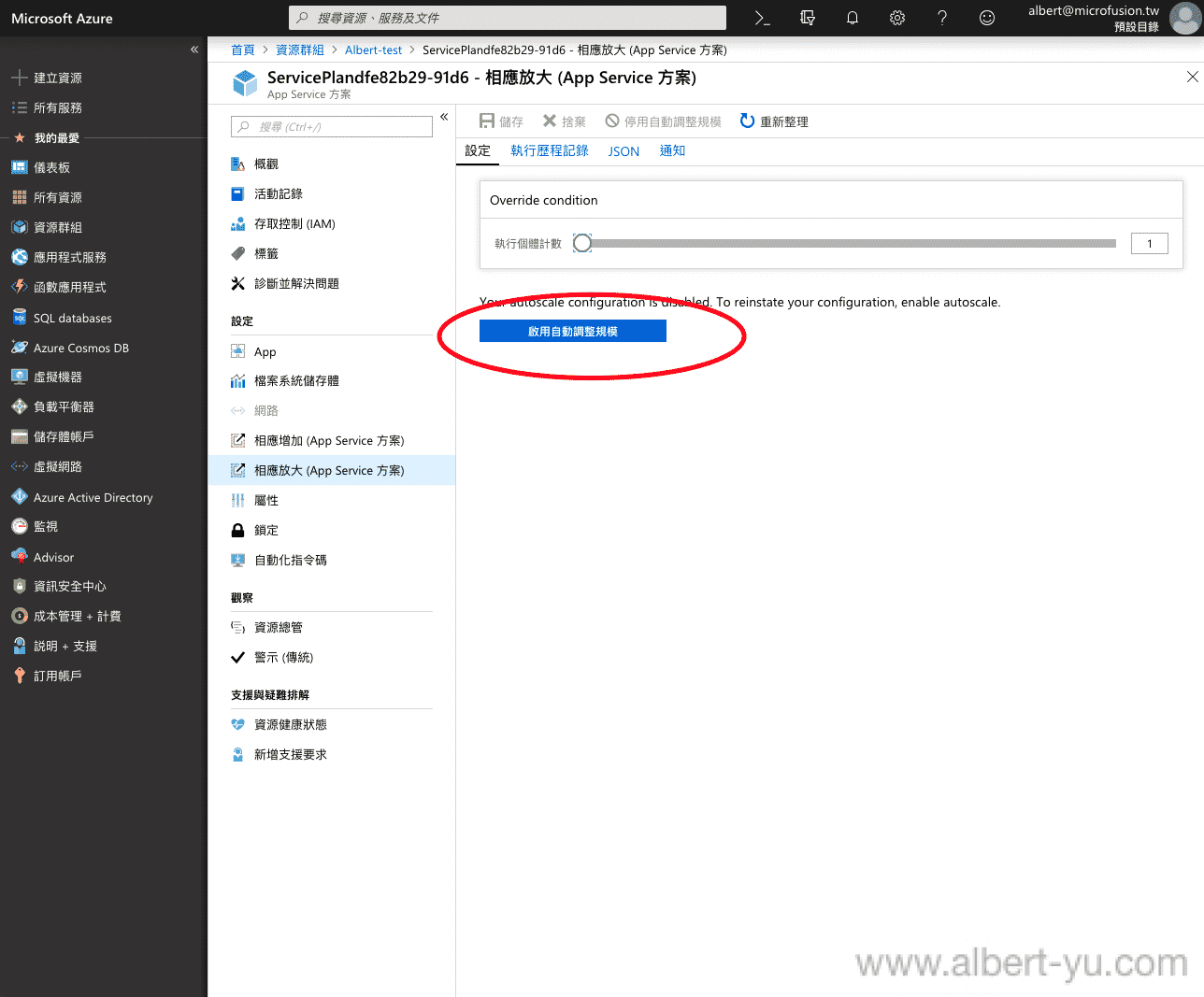Click the 建立資源 plus icon

(x=19, y=78)
